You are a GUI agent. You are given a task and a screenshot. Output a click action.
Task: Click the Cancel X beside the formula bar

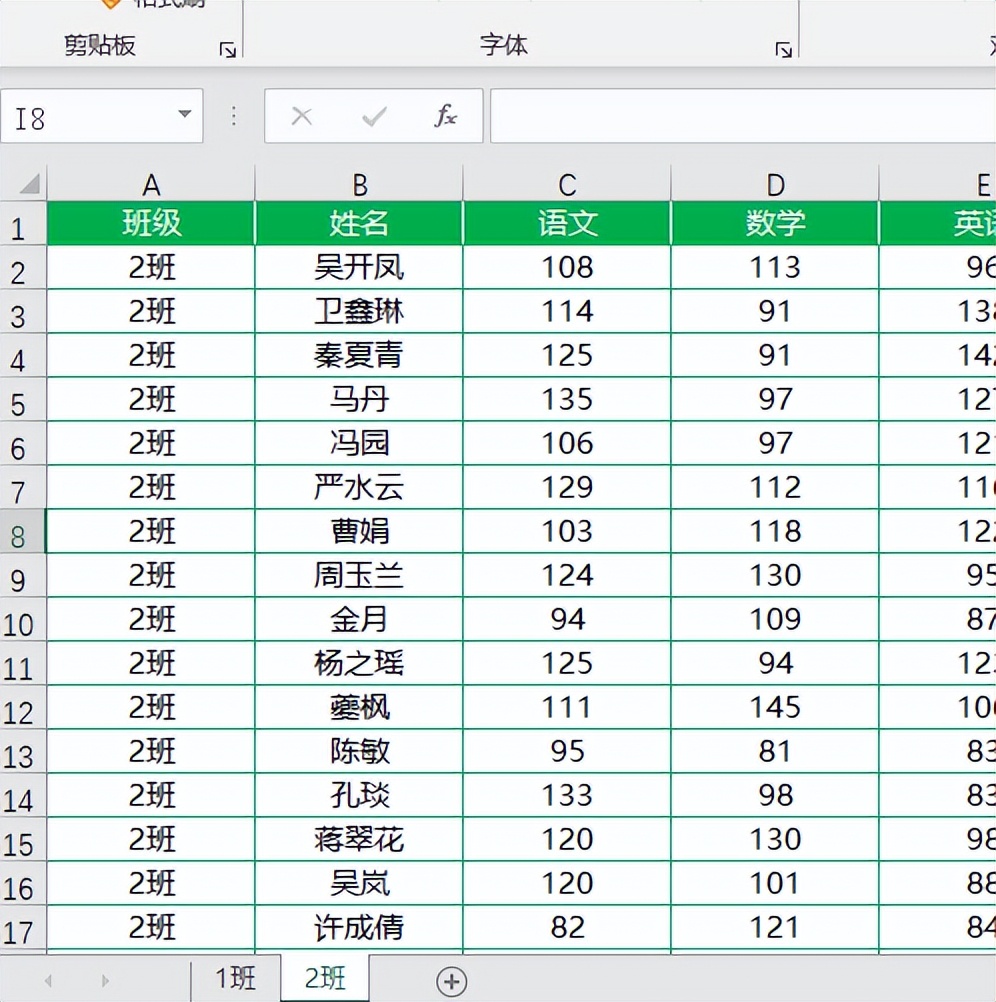pos(302,116)
